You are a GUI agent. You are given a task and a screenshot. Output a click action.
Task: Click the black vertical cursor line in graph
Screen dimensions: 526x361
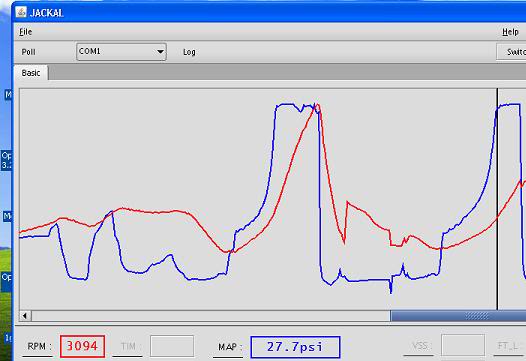497,199
